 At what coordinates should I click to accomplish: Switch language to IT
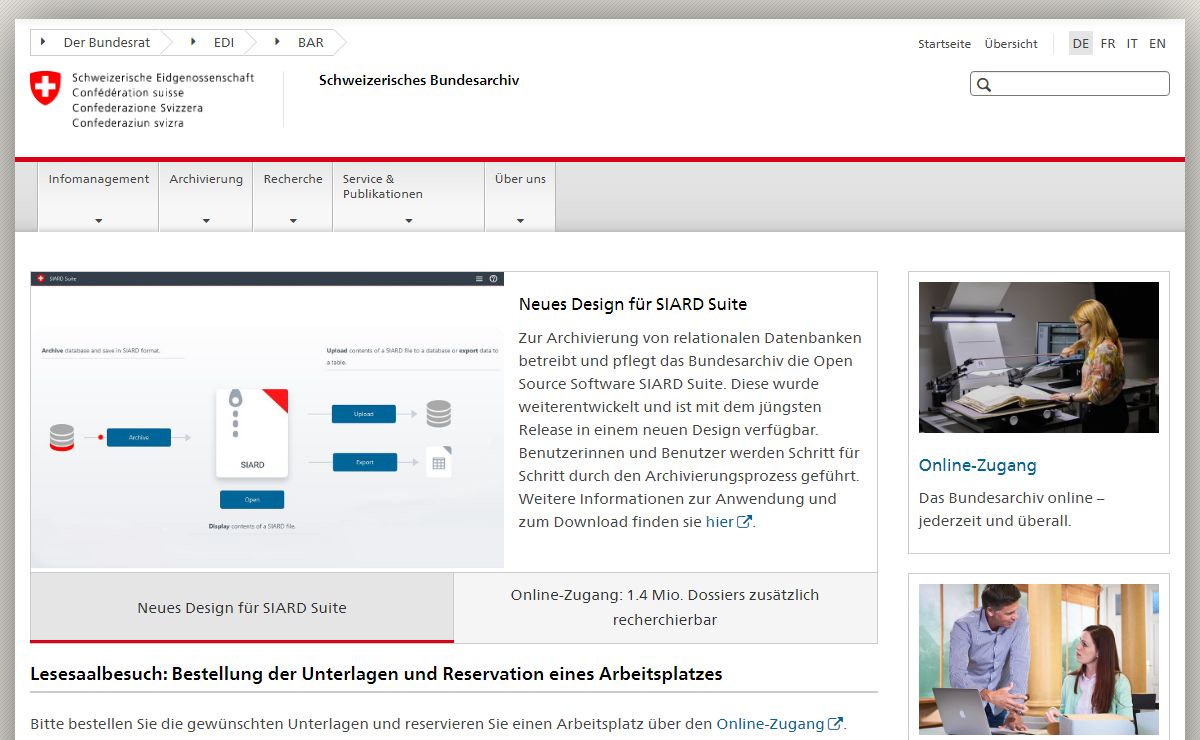tap(1132, 44)
